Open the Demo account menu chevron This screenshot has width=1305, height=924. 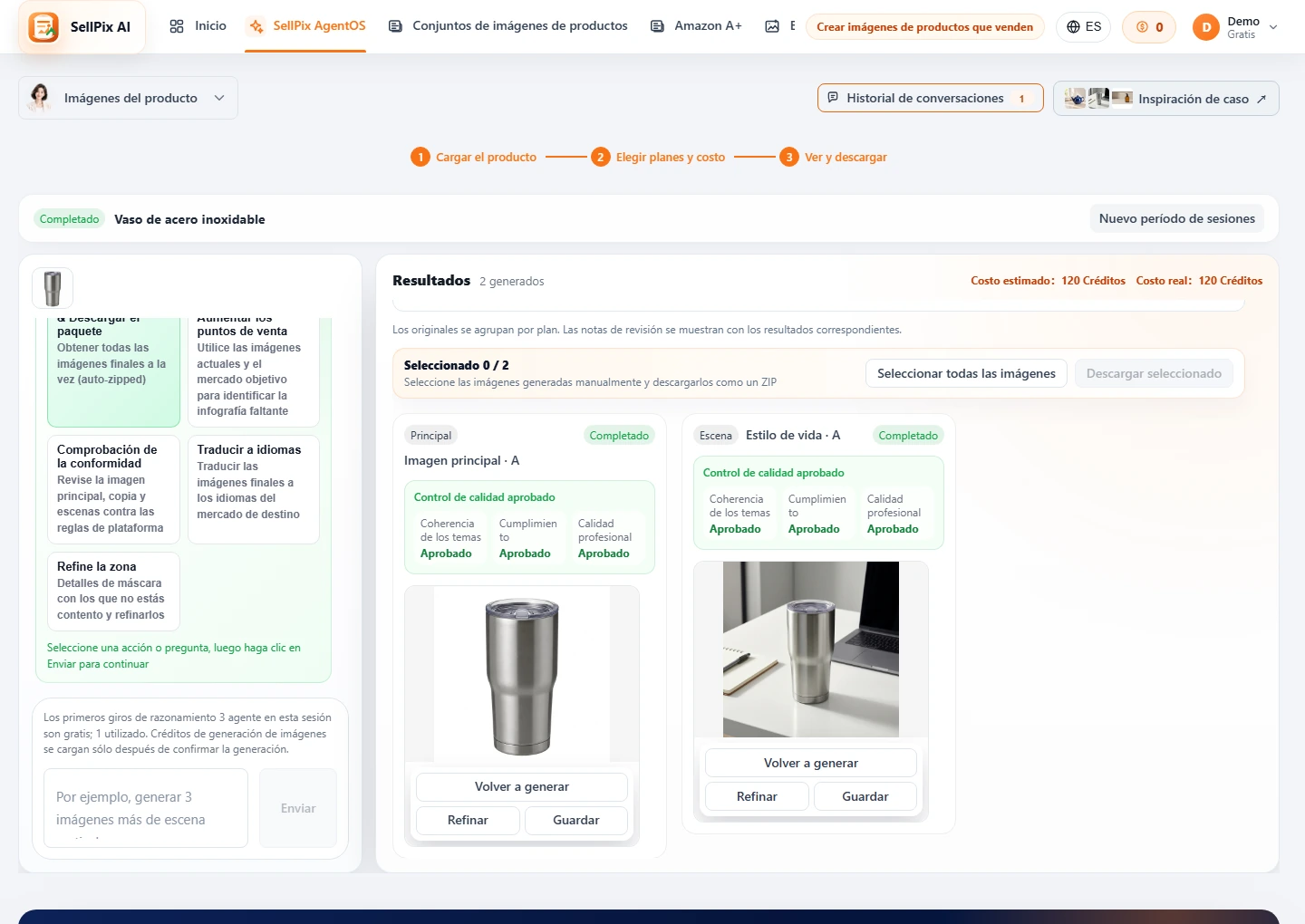tap(1273, 27)
